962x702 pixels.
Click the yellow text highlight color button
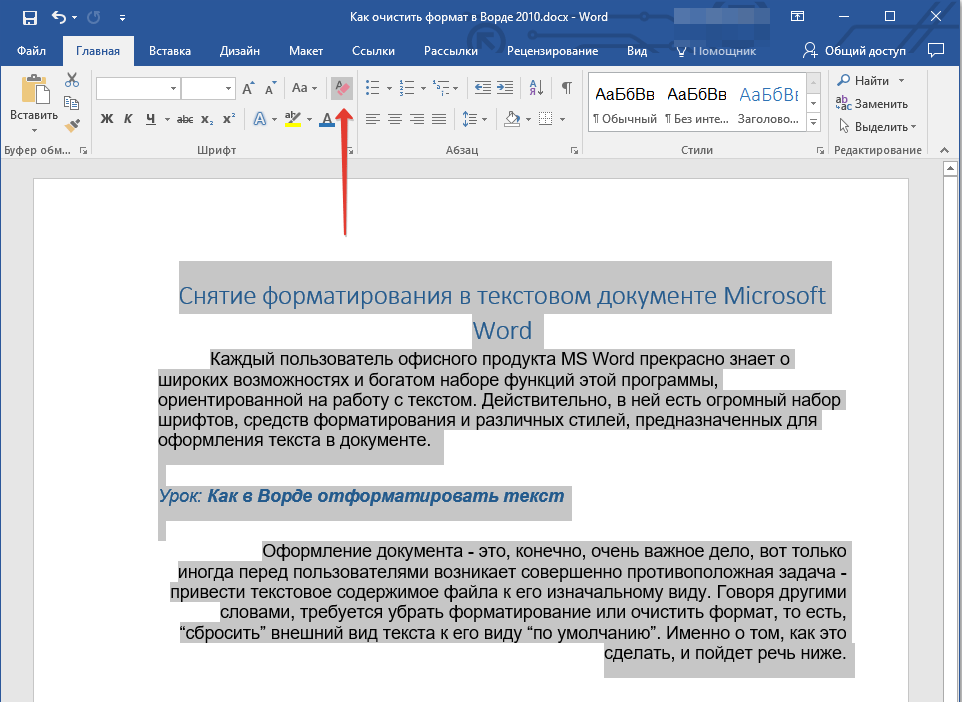coord(292,120)
